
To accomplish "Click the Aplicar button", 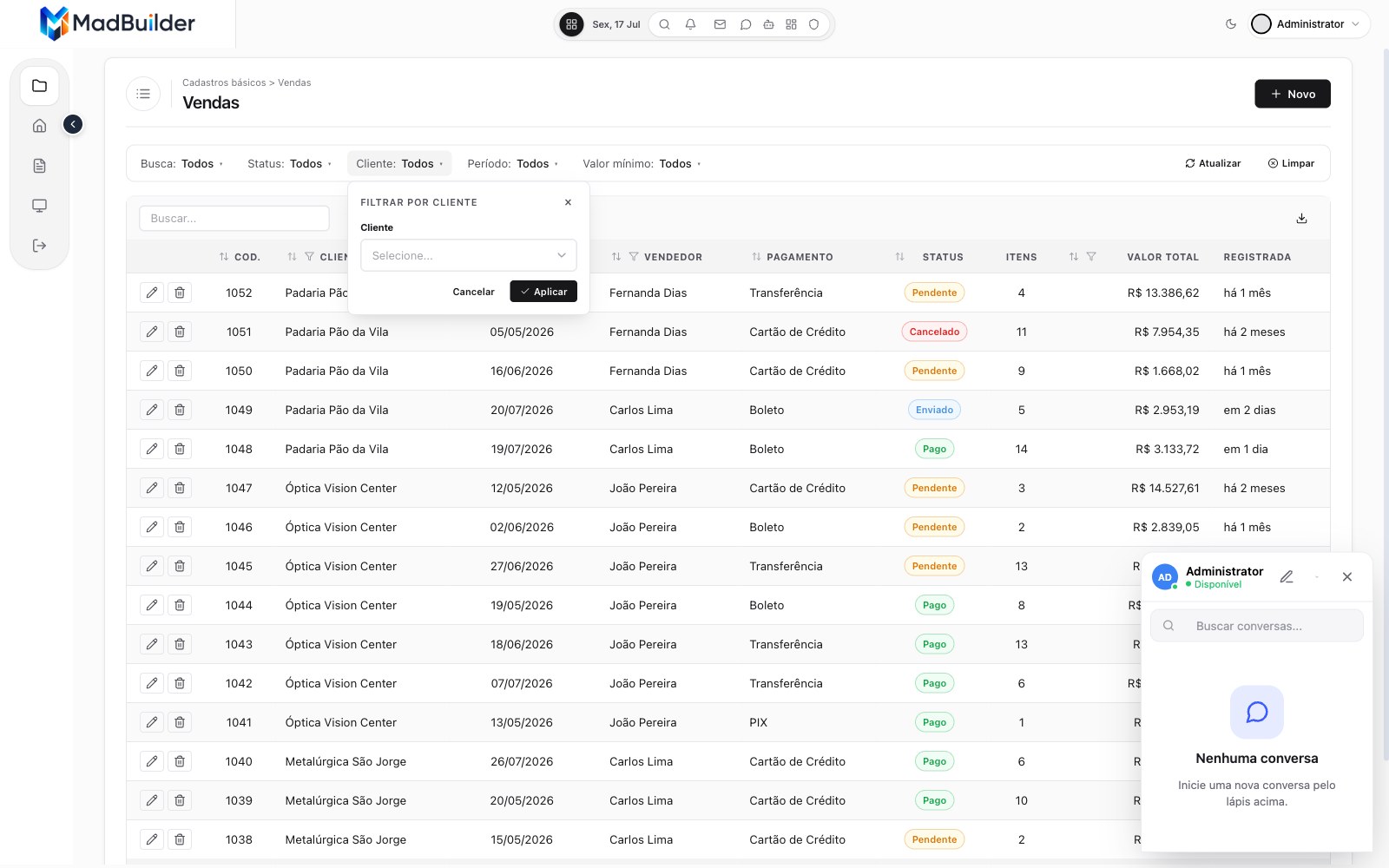I will click(x=543, y=292).
